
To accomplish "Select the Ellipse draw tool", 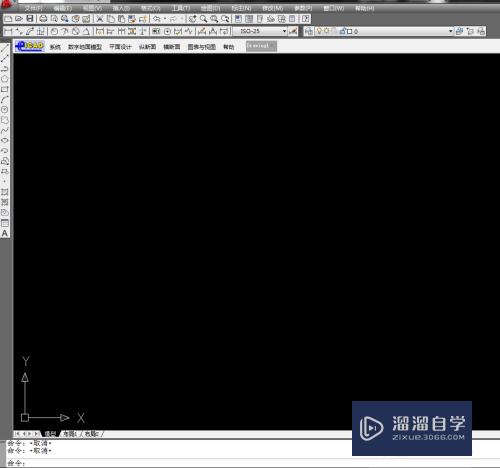I will 5,140.
